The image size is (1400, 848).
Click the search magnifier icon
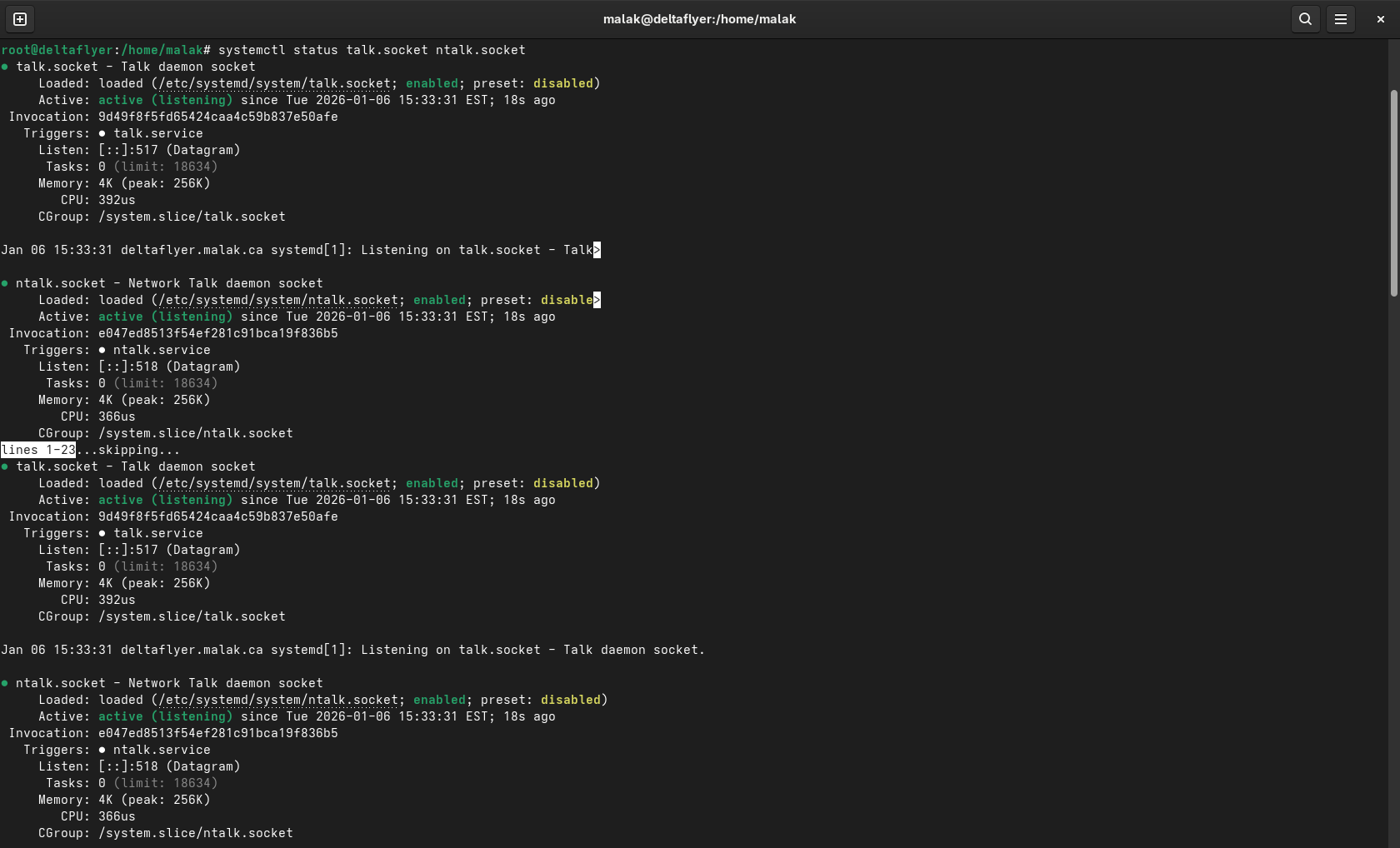click(1305, 19)
